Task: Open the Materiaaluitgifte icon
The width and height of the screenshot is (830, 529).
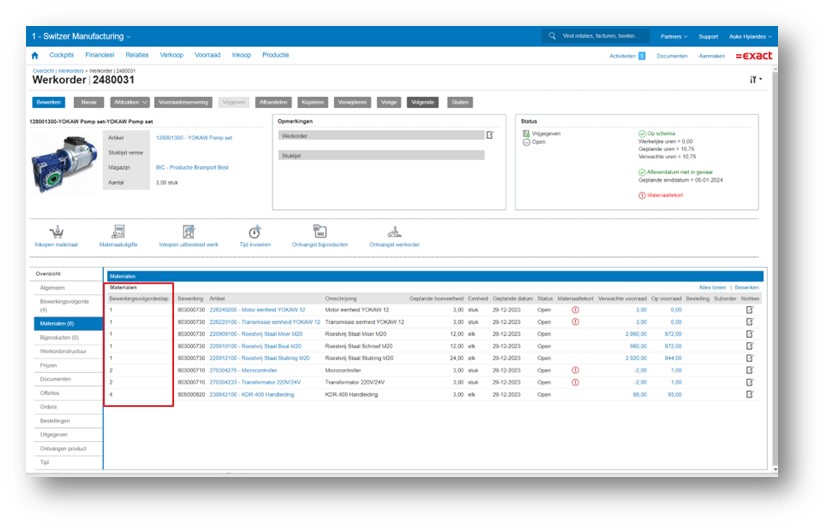Action: pos(119,231)
